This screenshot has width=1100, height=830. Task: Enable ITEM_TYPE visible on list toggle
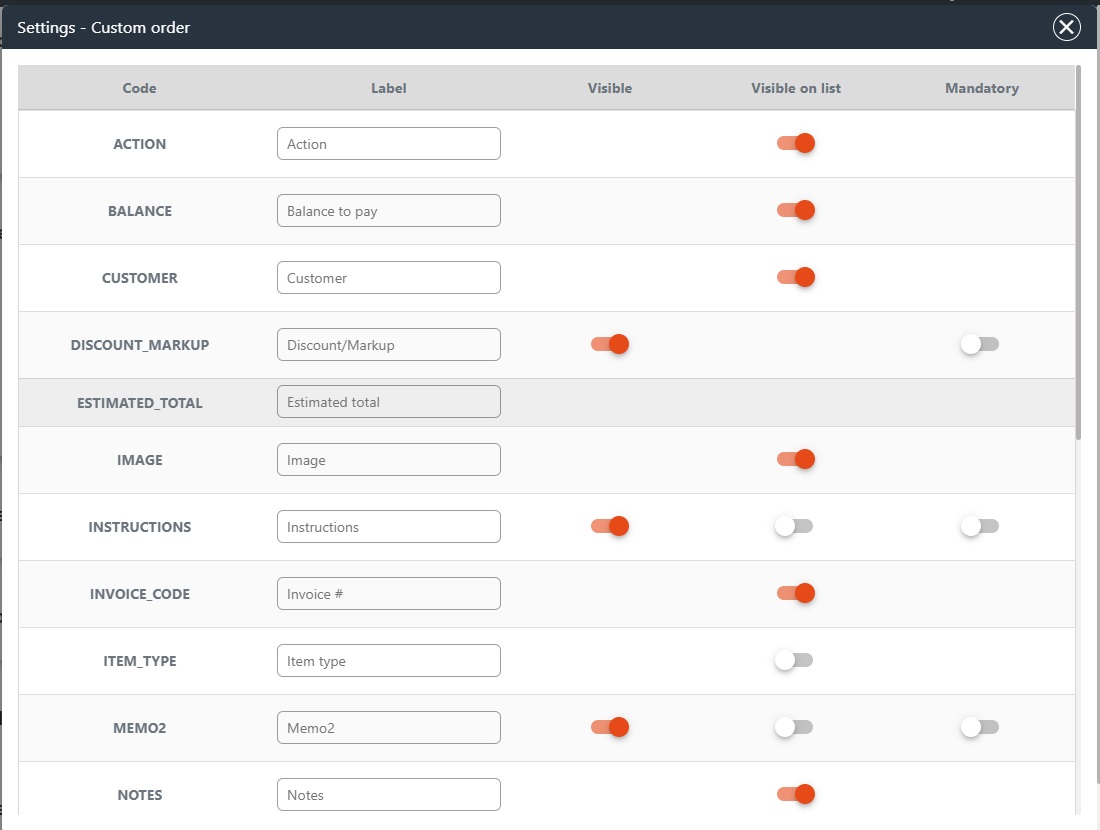[795, 660]
